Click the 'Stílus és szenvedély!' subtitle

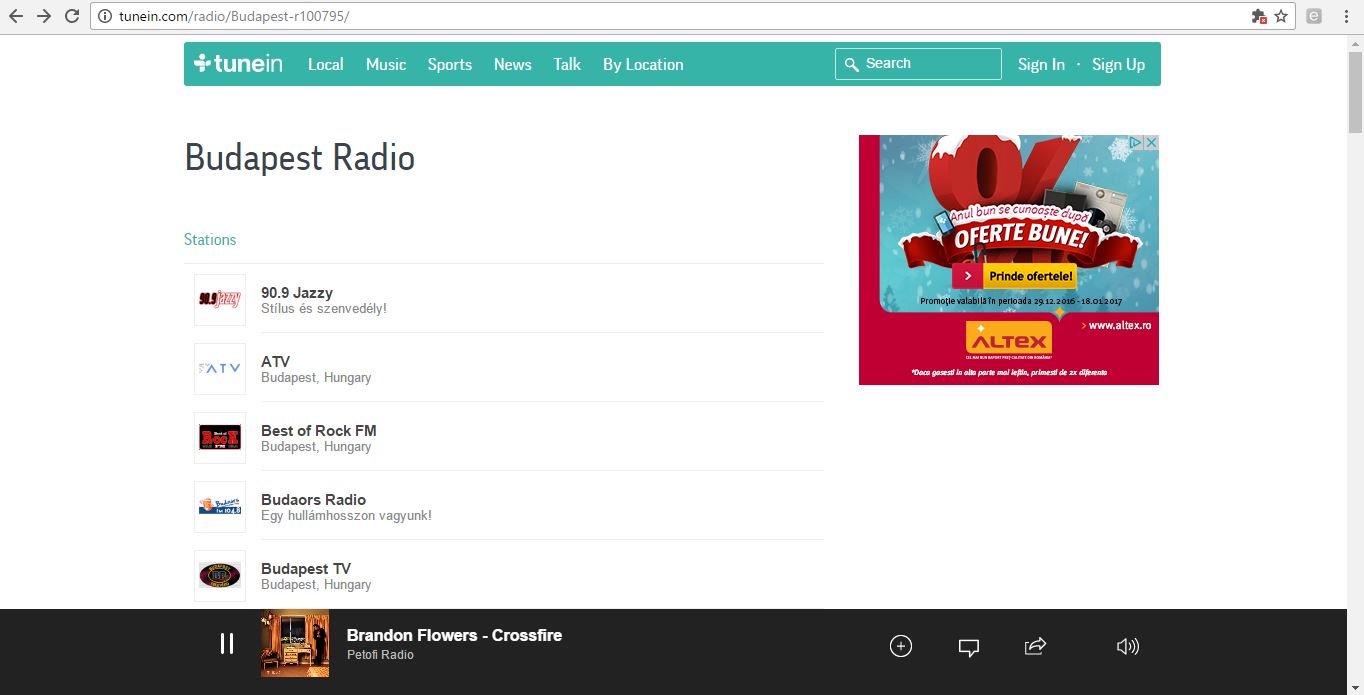coord(324,309)
